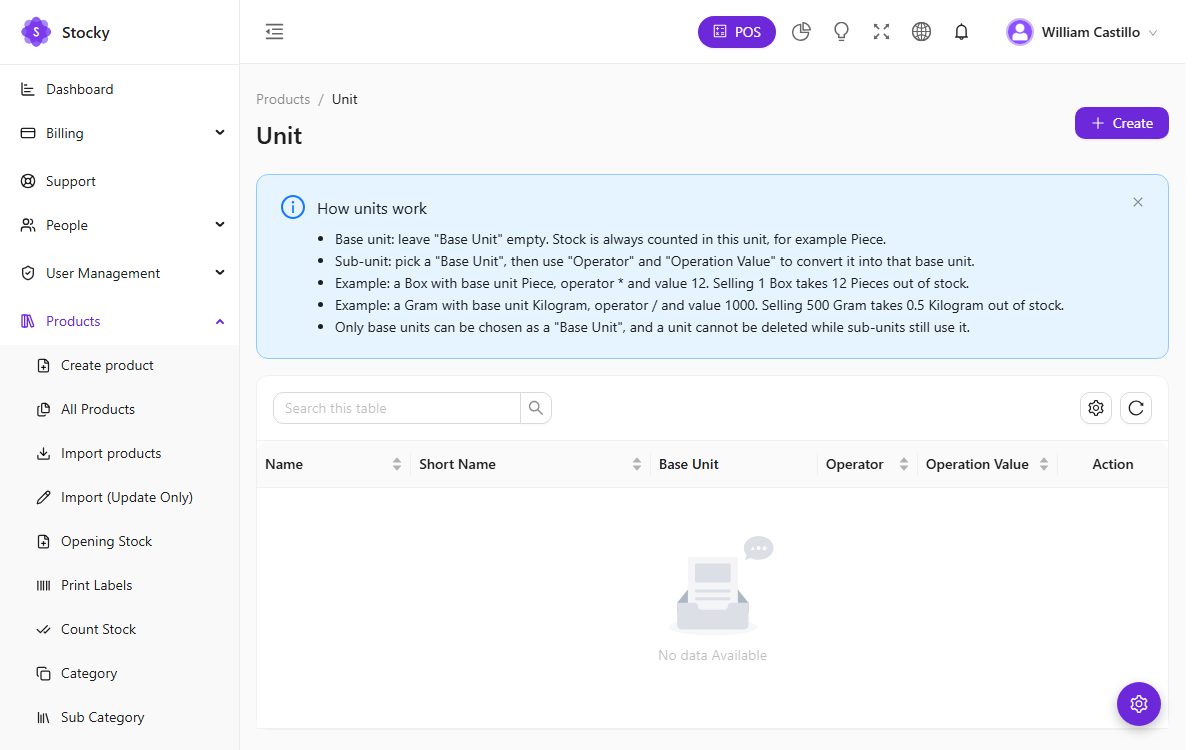Viewport: 1200px width, 750px height.
Task: Expand the People menu chevron
Action: (220, 225)
